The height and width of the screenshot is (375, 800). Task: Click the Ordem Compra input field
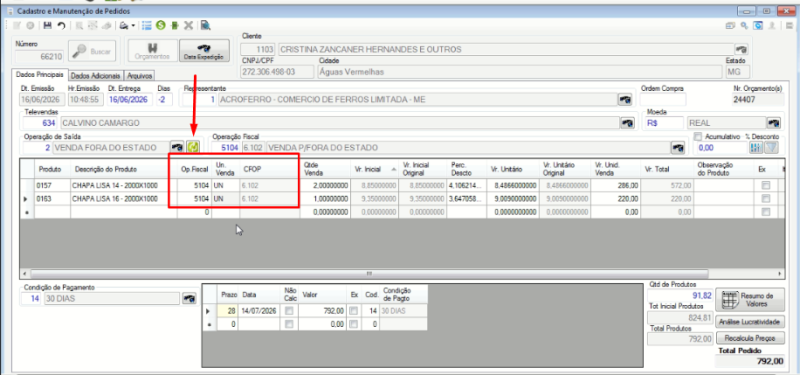[x=663, y=99]
